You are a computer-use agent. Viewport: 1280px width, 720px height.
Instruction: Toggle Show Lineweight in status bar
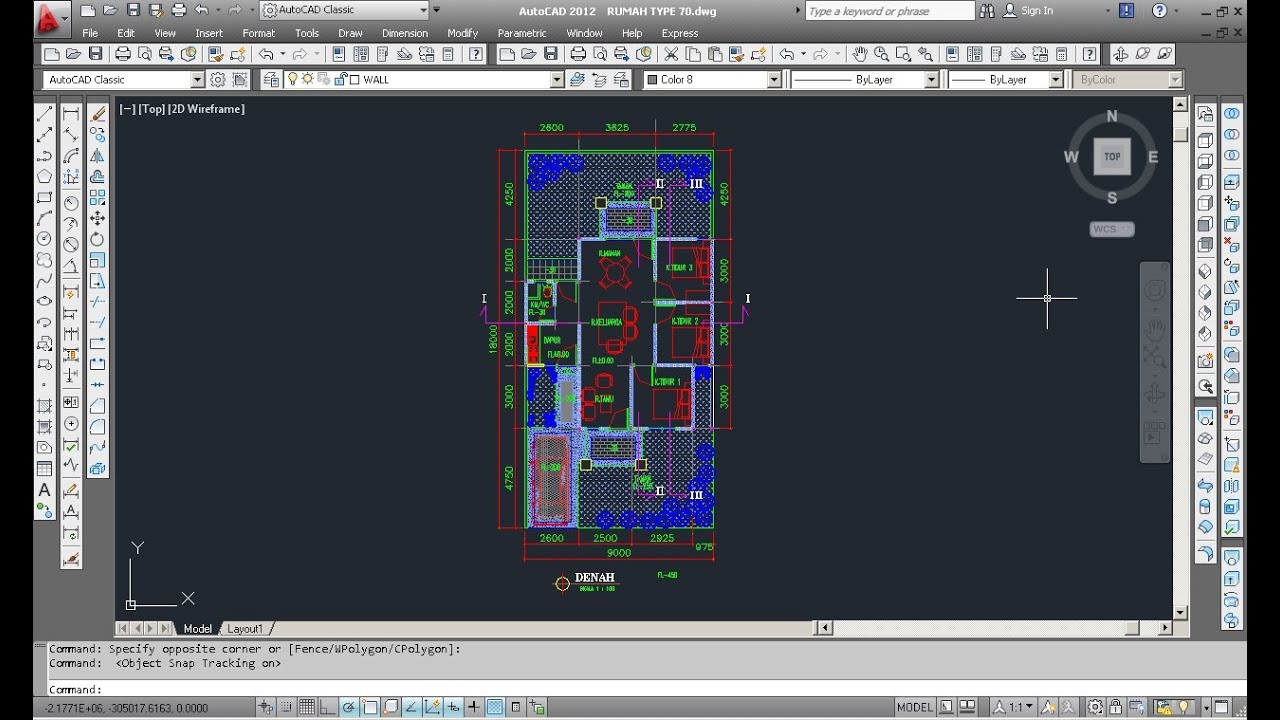pos(474,707)
